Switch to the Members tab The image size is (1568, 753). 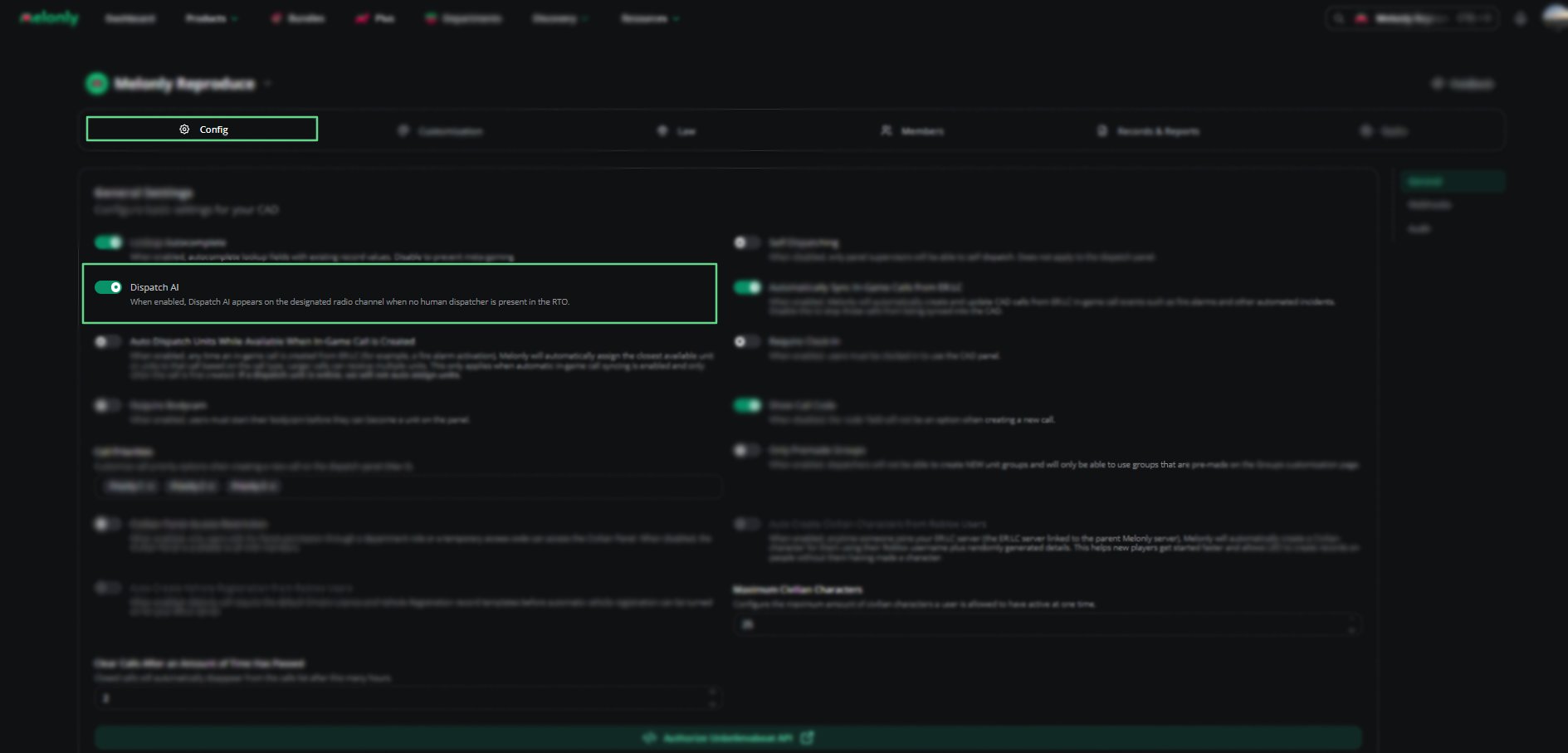(x=911, y=131)
